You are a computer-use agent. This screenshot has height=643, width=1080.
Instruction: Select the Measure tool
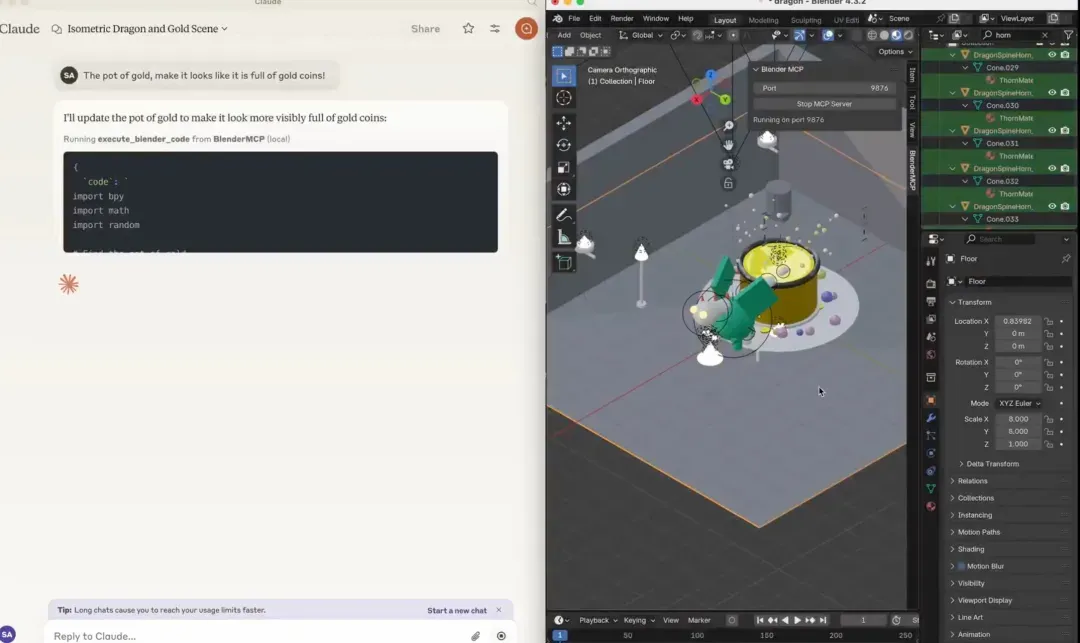(x=563, y=238)
